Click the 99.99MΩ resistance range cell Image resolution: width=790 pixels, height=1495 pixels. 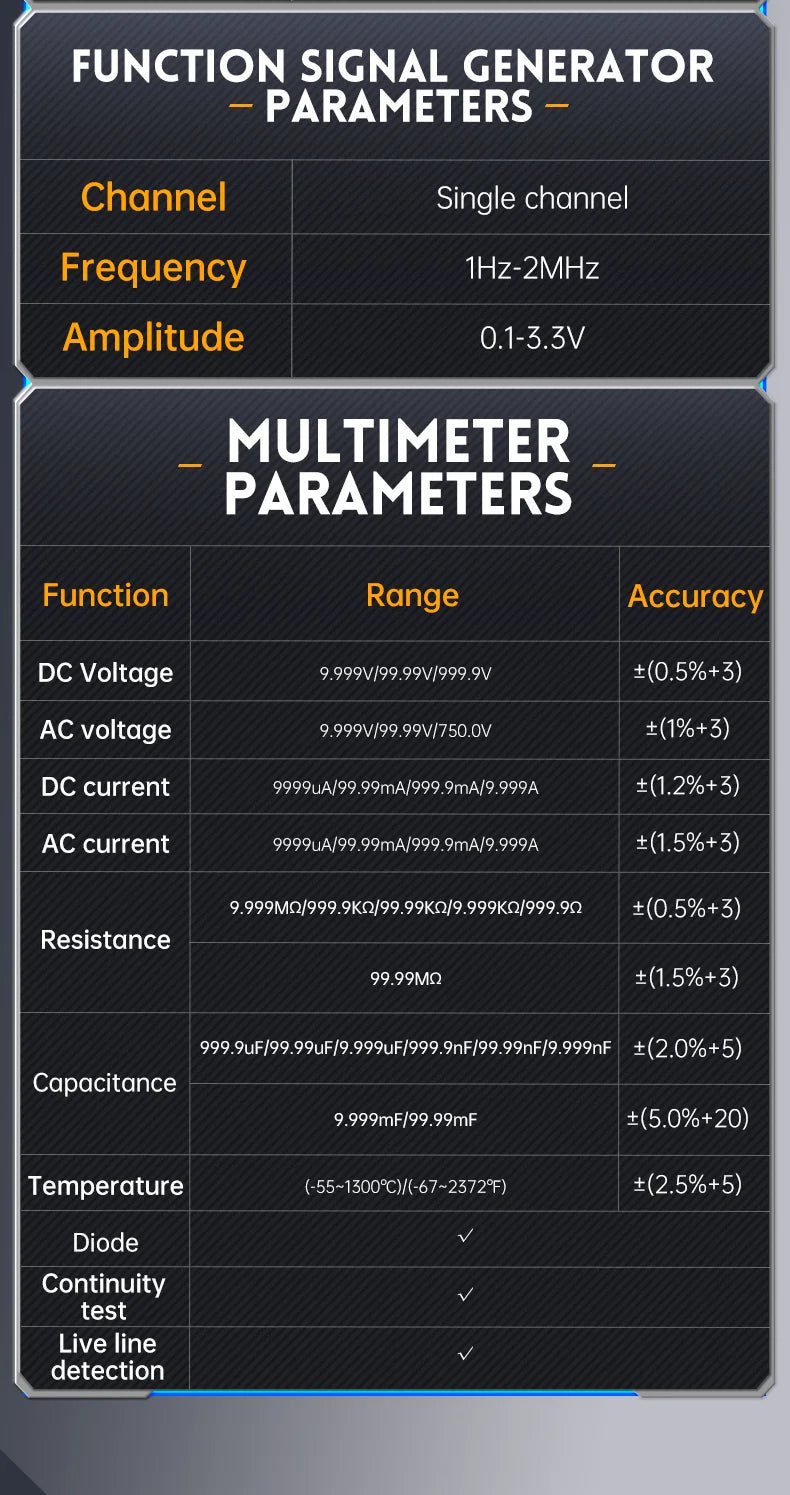405,979
